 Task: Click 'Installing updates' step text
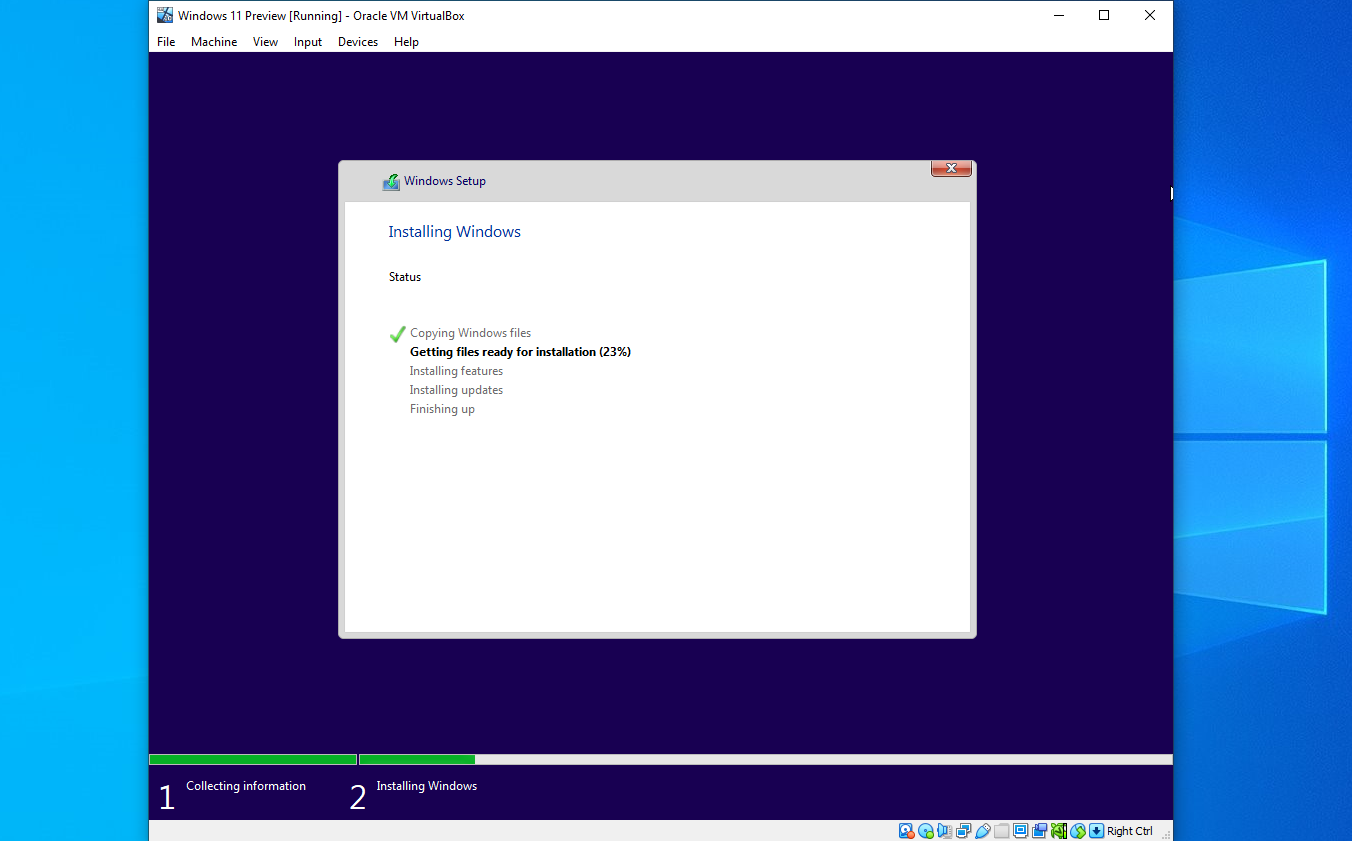[456, 390]
